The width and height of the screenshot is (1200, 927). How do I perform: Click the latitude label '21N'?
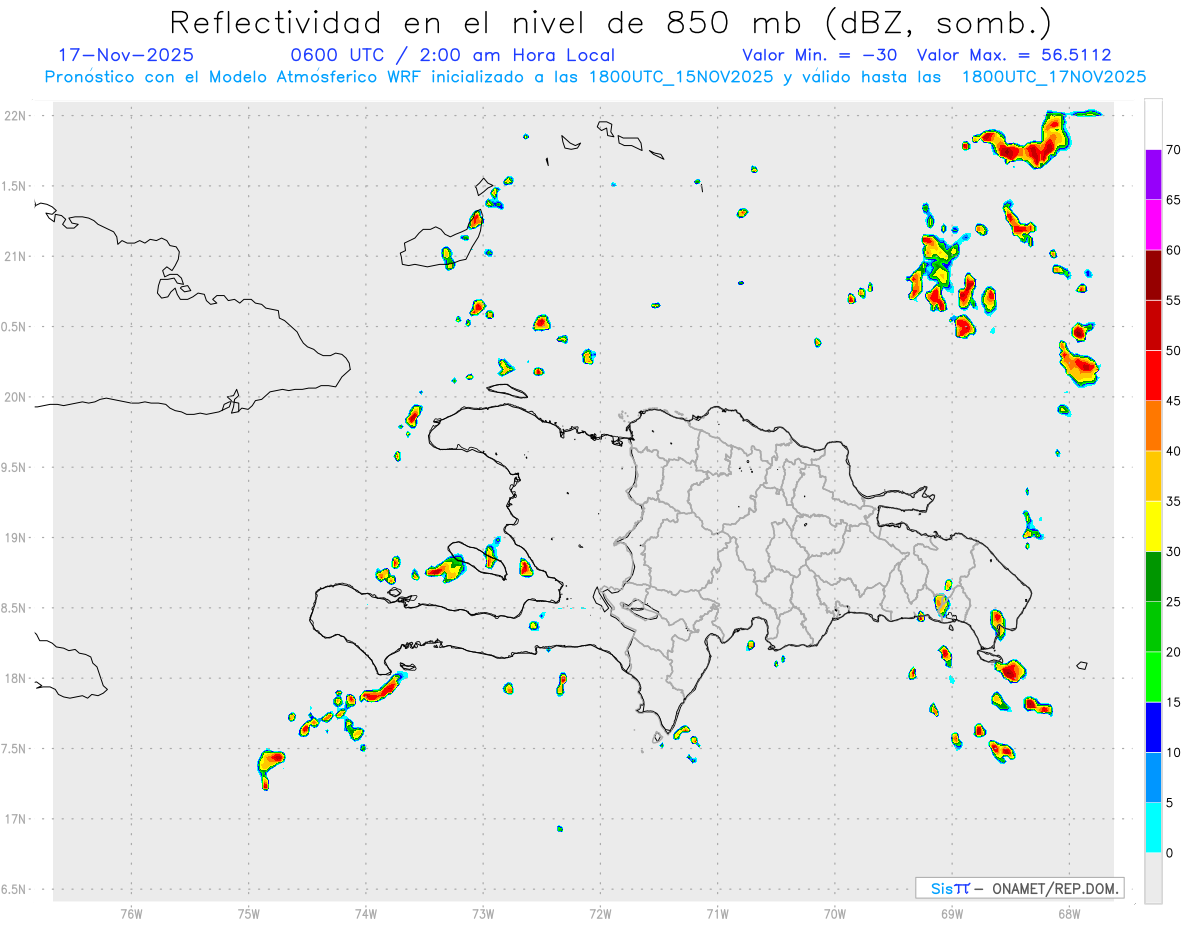16,256
